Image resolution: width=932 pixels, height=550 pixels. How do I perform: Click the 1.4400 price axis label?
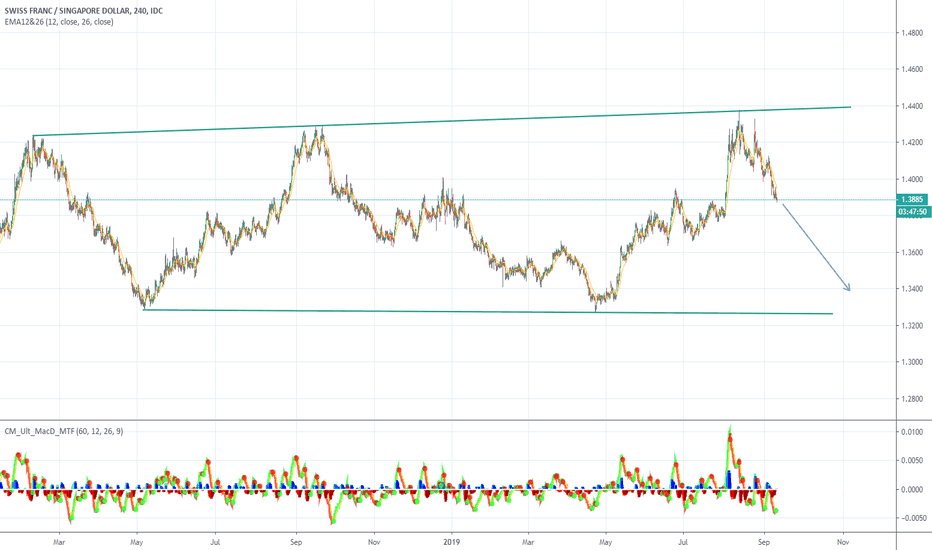(x=912, y=106)
